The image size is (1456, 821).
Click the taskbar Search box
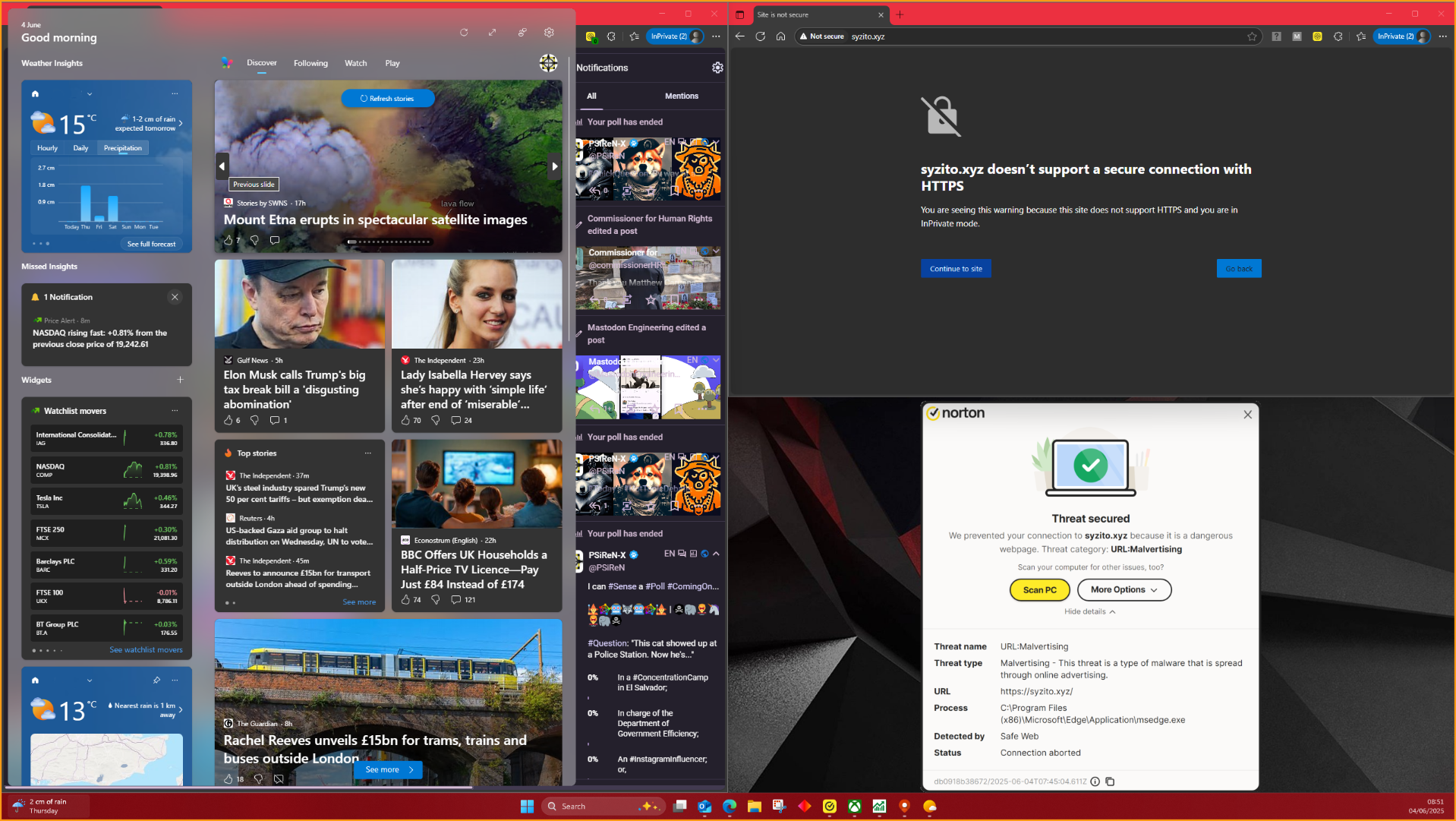[x=604, y=807]
